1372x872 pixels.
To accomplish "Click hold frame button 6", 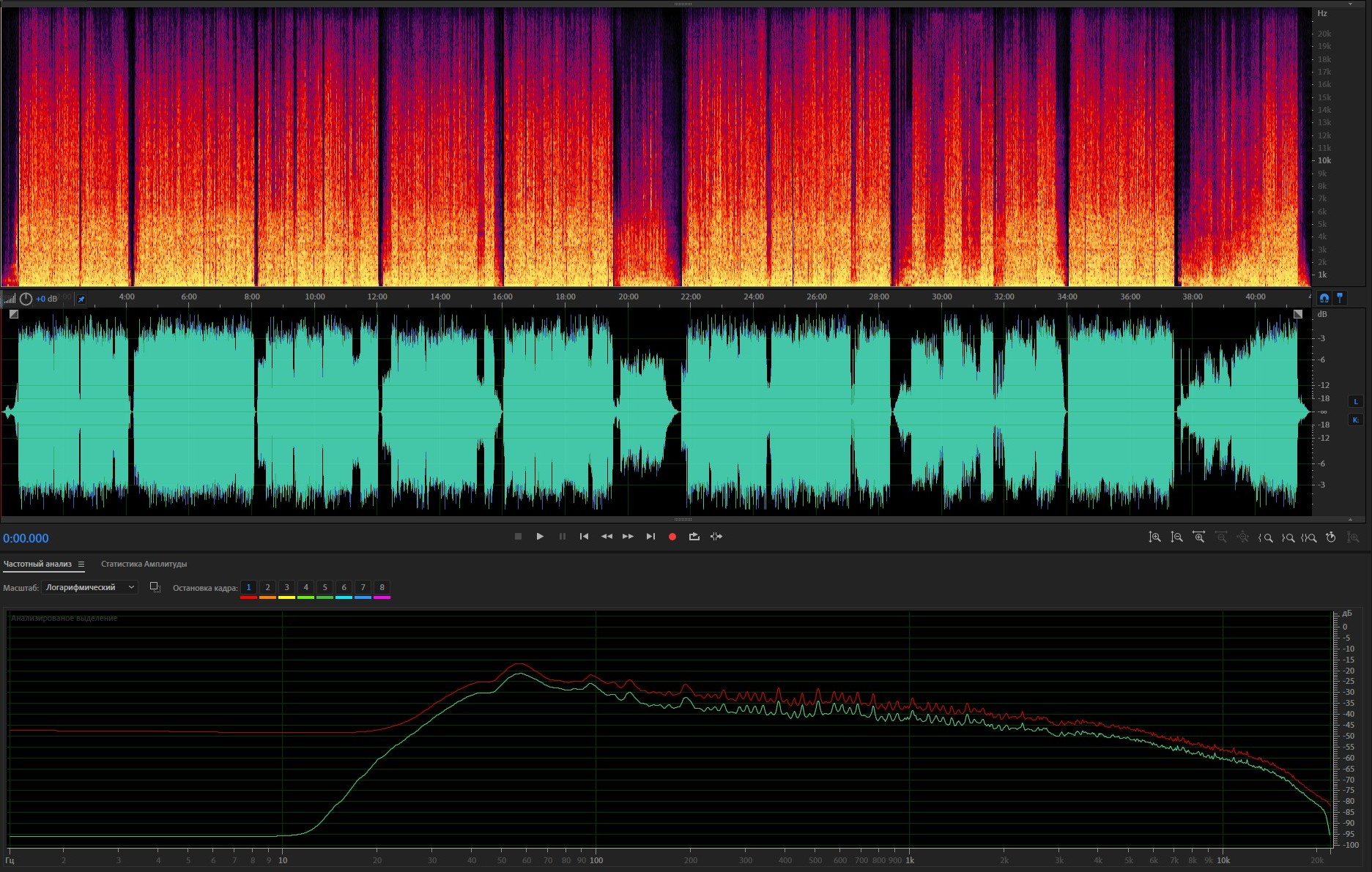I will pyautogui.click(x=344, y=587).
